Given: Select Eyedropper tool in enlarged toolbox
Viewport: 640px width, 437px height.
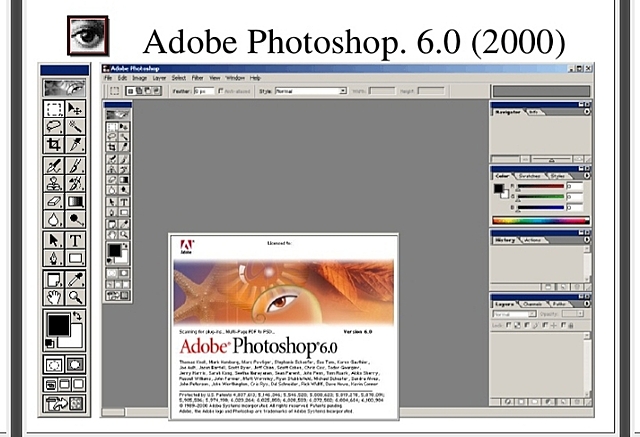Looking at the screenshot, I should [x=75, y=280].
